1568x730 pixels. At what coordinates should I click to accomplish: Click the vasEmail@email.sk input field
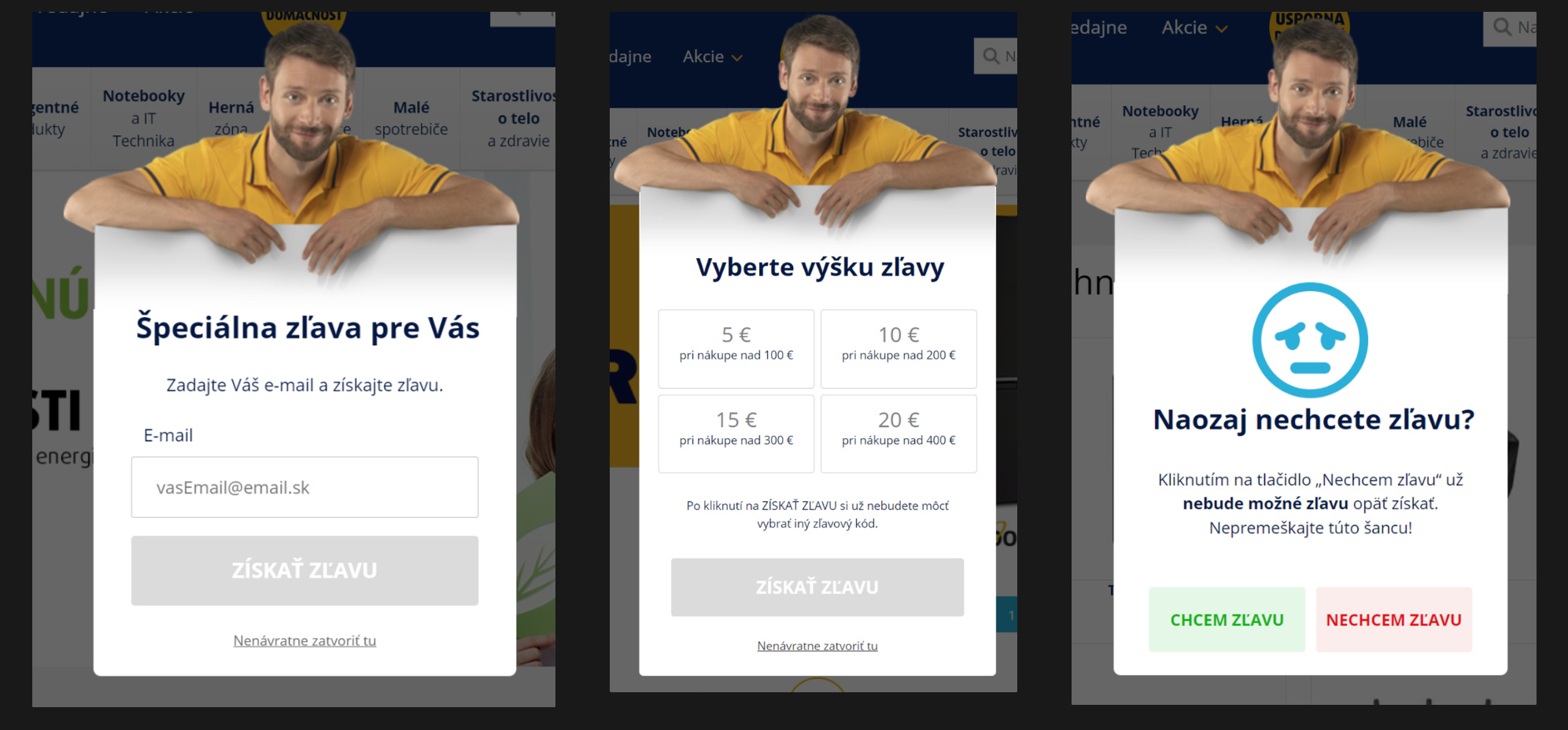[304, 487]
